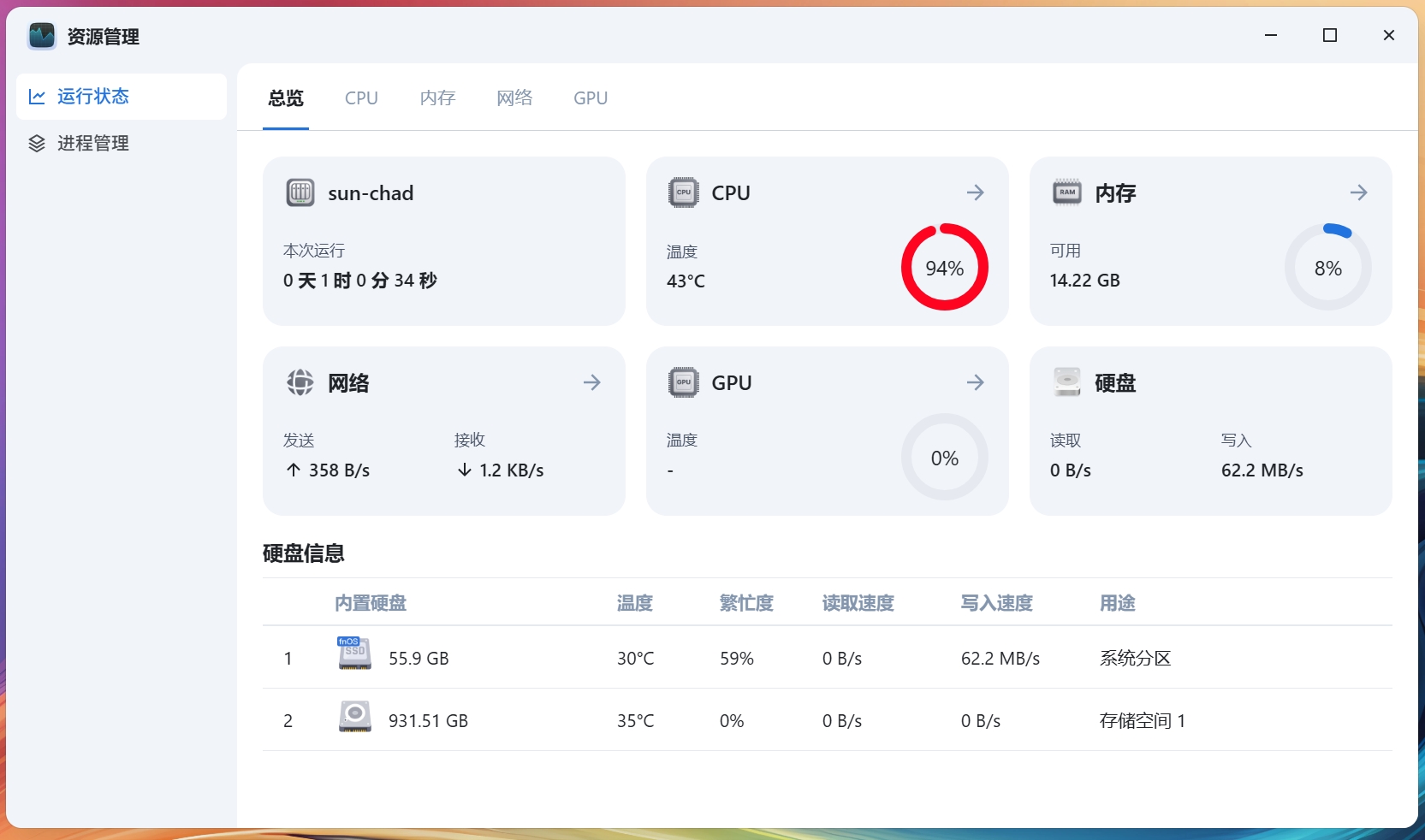Click 存储空间 1 usage cell
Screen dimensions: 1425x840
tap(1143, 720)
